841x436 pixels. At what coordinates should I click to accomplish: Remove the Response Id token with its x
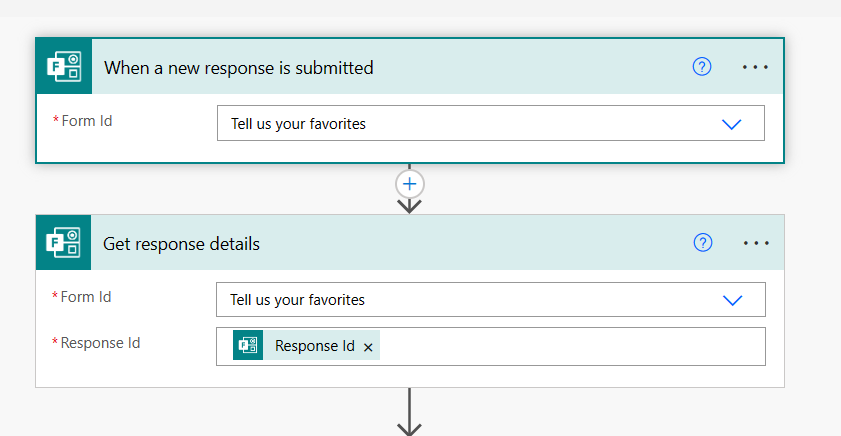368,347
